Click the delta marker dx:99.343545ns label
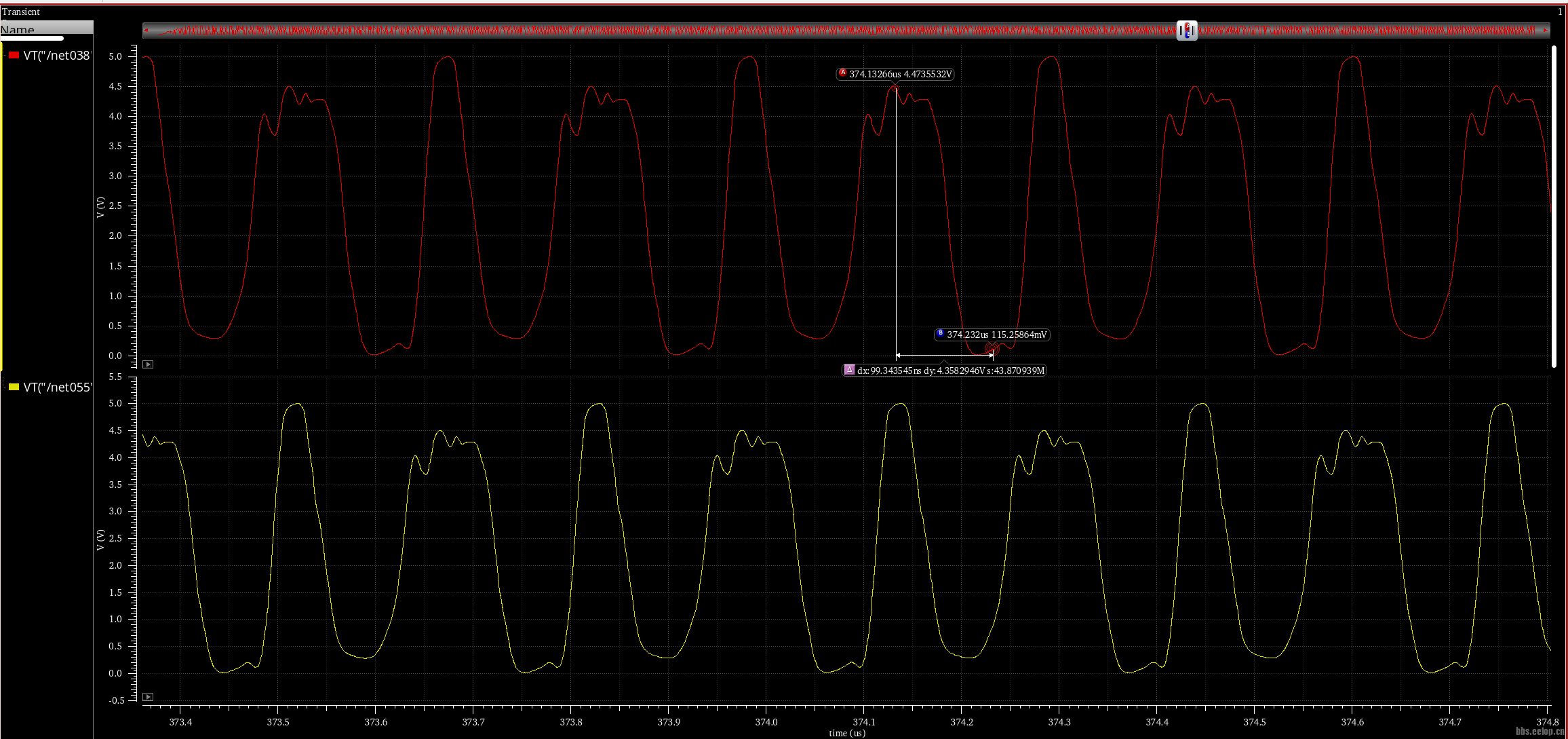This screenshot has width=1568, height=739. 945,371
